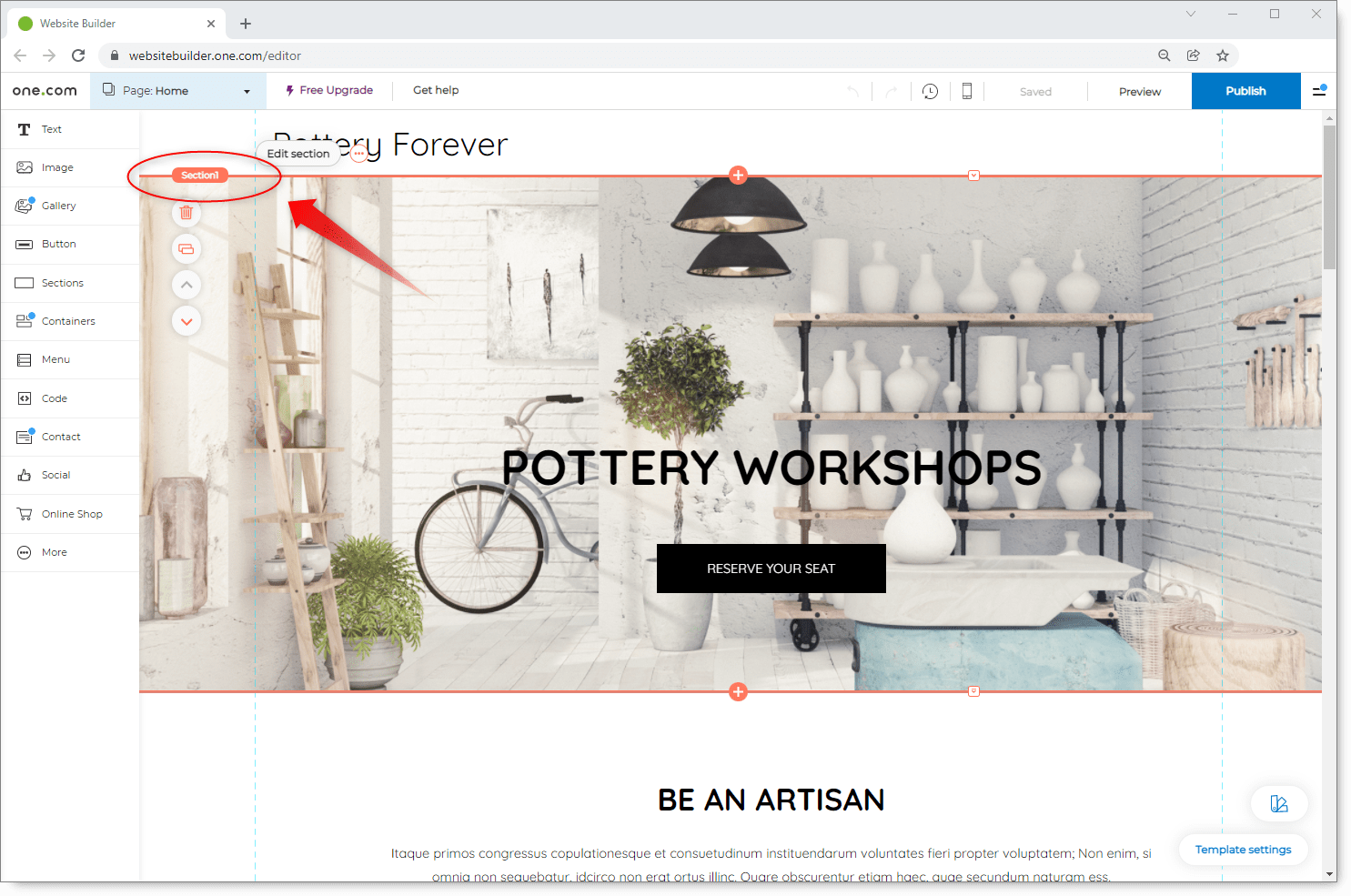1351x896 pixels.
Task: Open the Code element tool
Action: 54,398
